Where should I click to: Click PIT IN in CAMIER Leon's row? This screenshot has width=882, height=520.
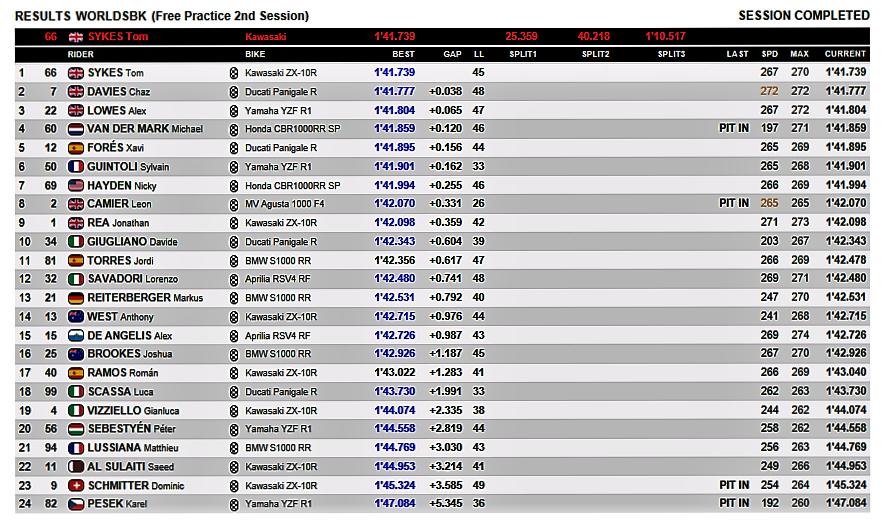coord(734,203)
